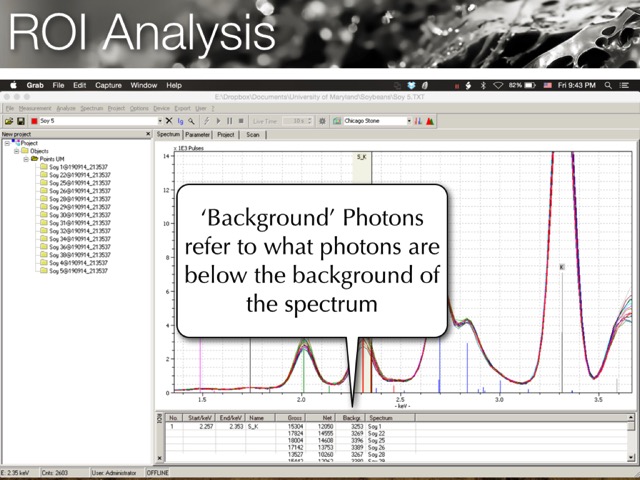
Task: Collapse the Objects tree node
Action: click(16, 150)
